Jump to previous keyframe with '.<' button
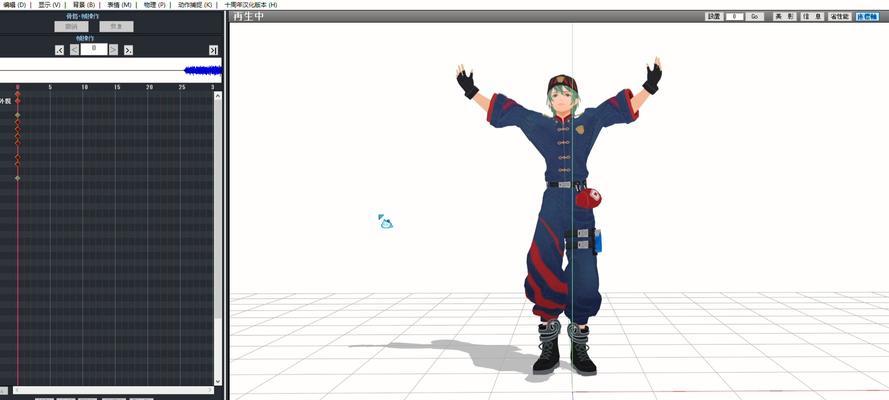 [x=60, y=50]
